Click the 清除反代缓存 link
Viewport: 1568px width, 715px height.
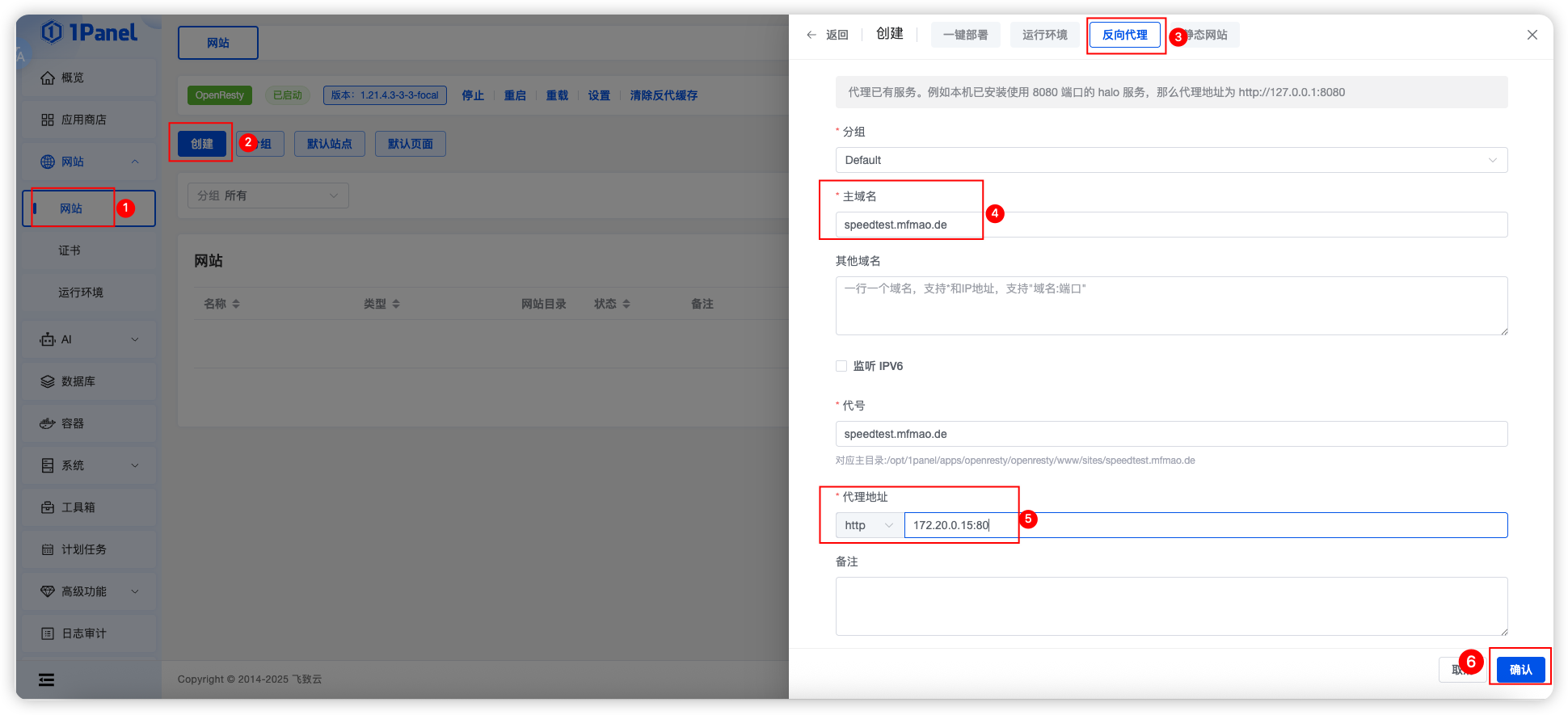coord(664,95)
